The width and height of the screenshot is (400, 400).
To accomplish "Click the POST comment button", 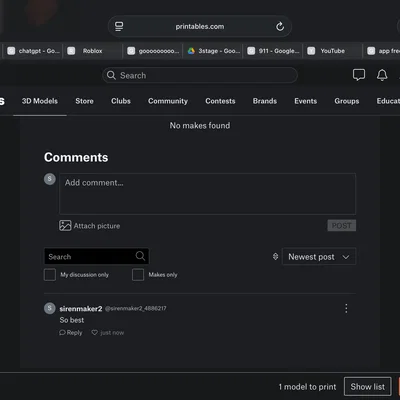I will [x=342, y=226].
